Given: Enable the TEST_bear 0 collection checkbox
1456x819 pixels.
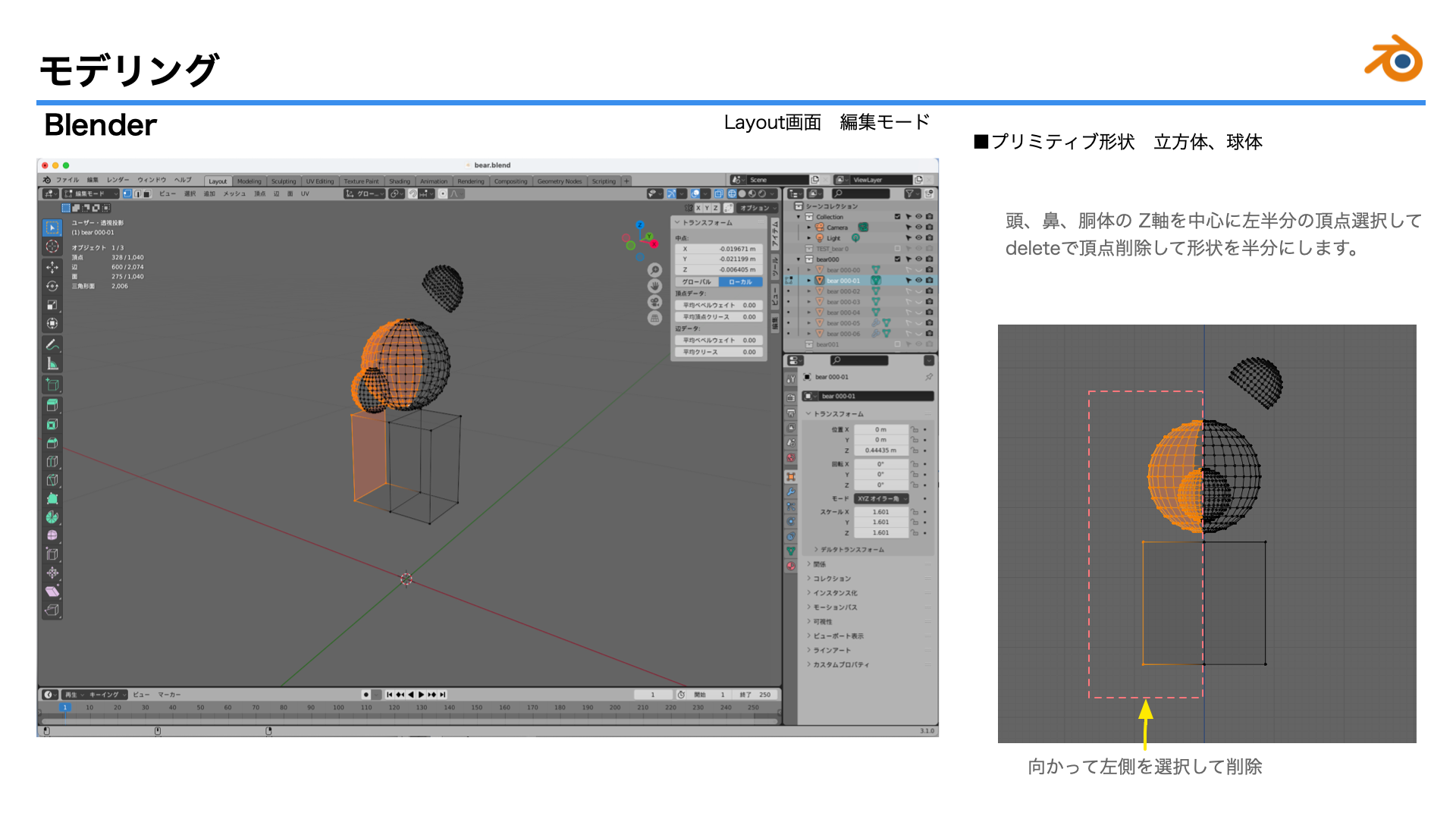Looking at the screenshot, I should (x=897, y=249).
